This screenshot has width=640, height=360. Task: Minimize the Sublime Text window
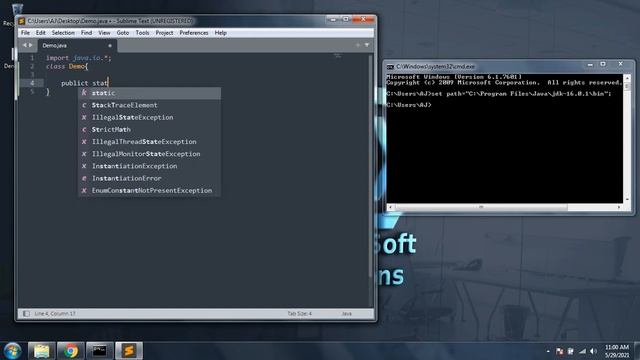pyautogui.click(x=333, y=19)
